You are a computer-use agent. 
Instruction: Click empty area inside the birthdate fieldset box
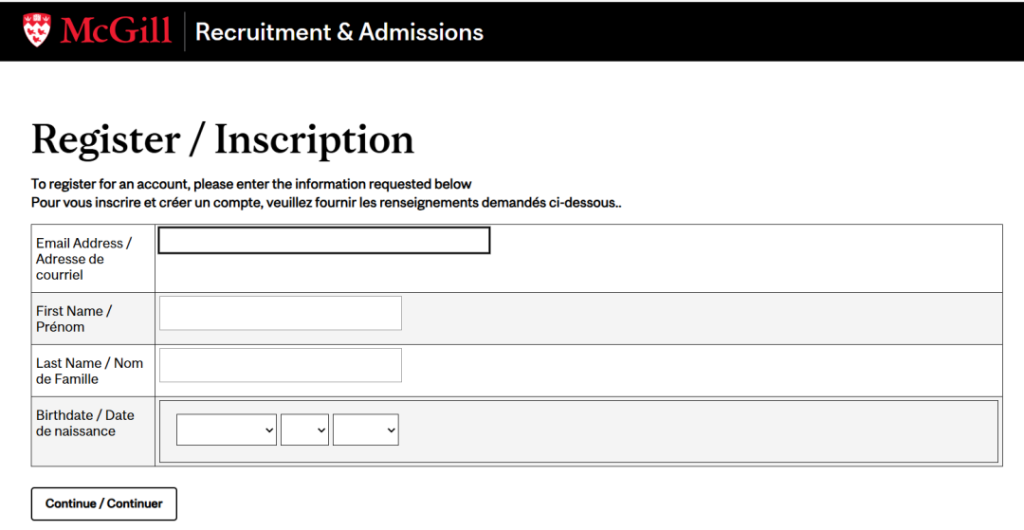(x=700, y=431)
